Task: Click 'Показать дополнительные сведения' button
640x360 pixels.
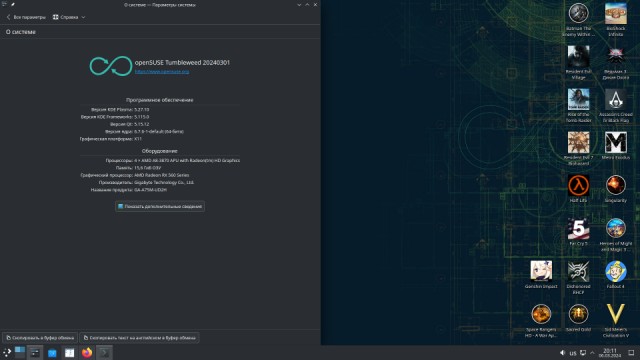Action: (x=160, y=206)
